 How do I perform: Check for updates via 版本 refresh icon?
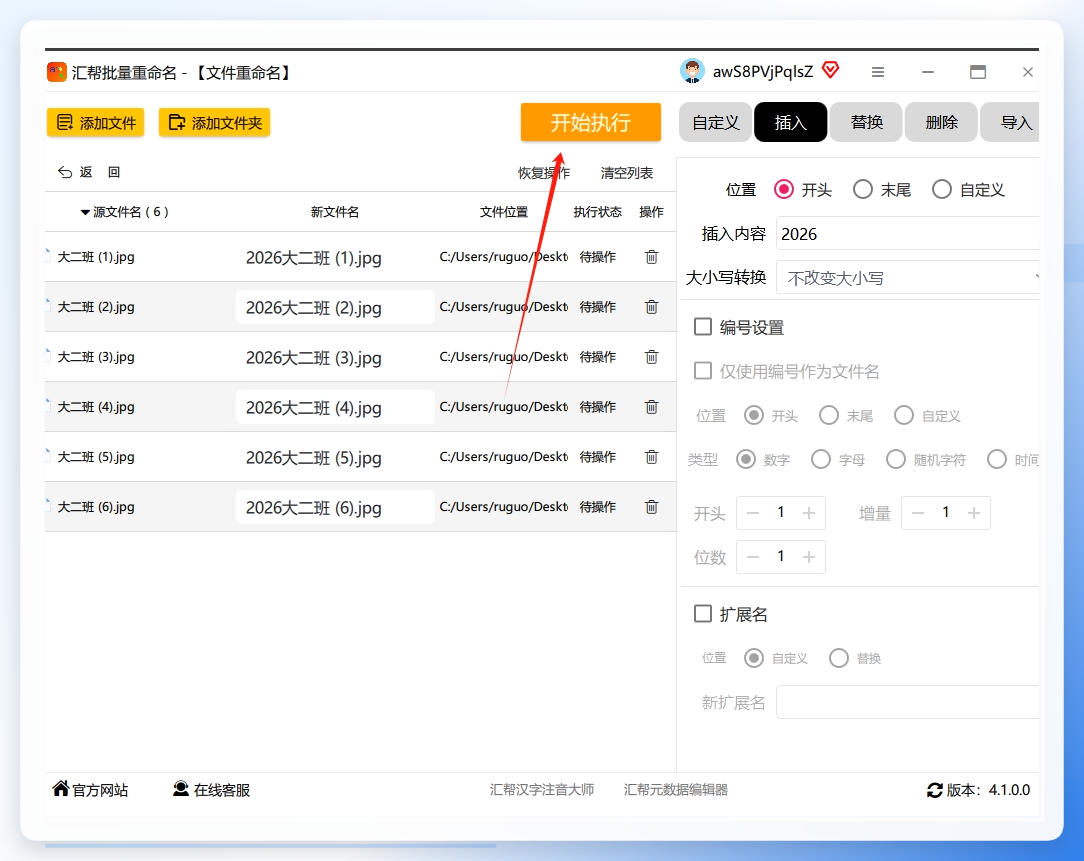tap(935, 790)
